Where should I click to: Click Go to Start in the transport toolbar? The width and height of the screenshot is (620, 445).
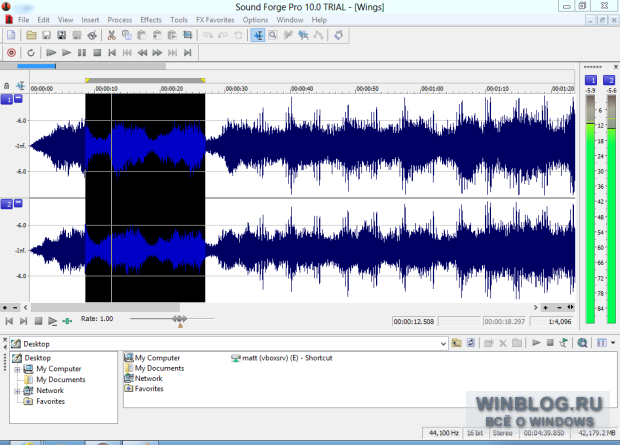pyautogui.click(x=112, y=53)
